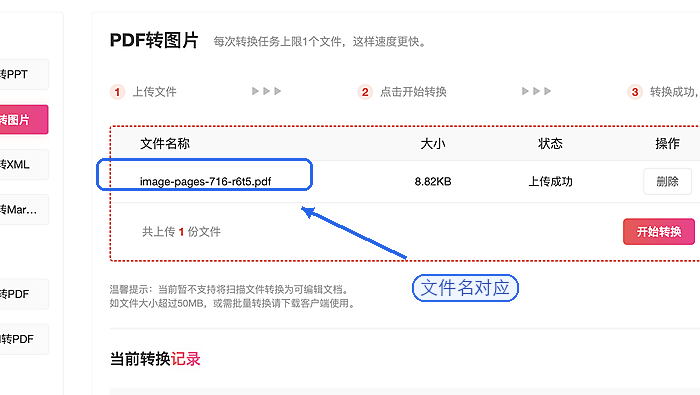Click the 共上传 1 份文件 summary text

pos(181,232)
